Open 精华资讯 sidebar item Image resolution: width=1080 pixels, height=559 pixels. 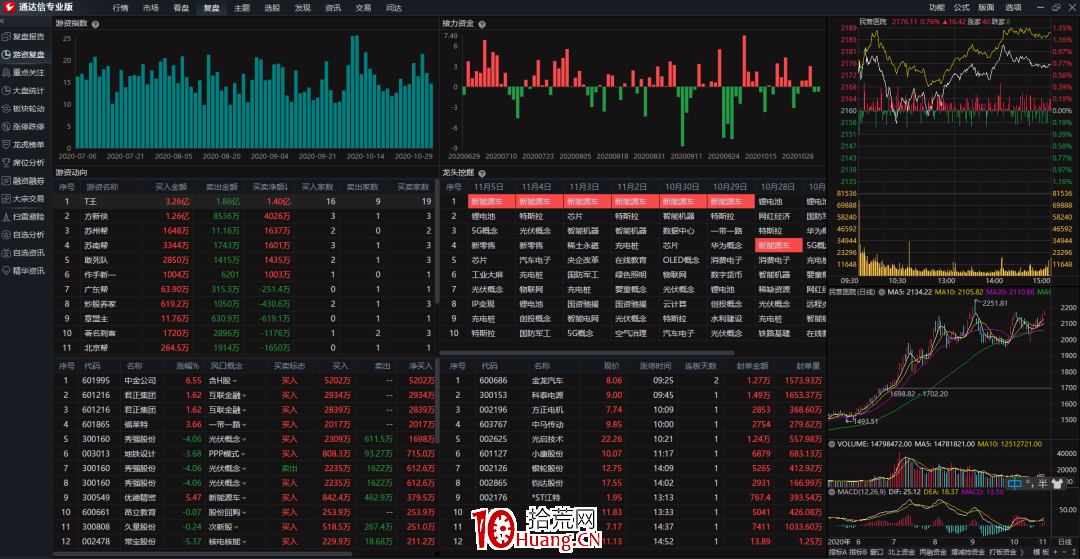point(24,271)
